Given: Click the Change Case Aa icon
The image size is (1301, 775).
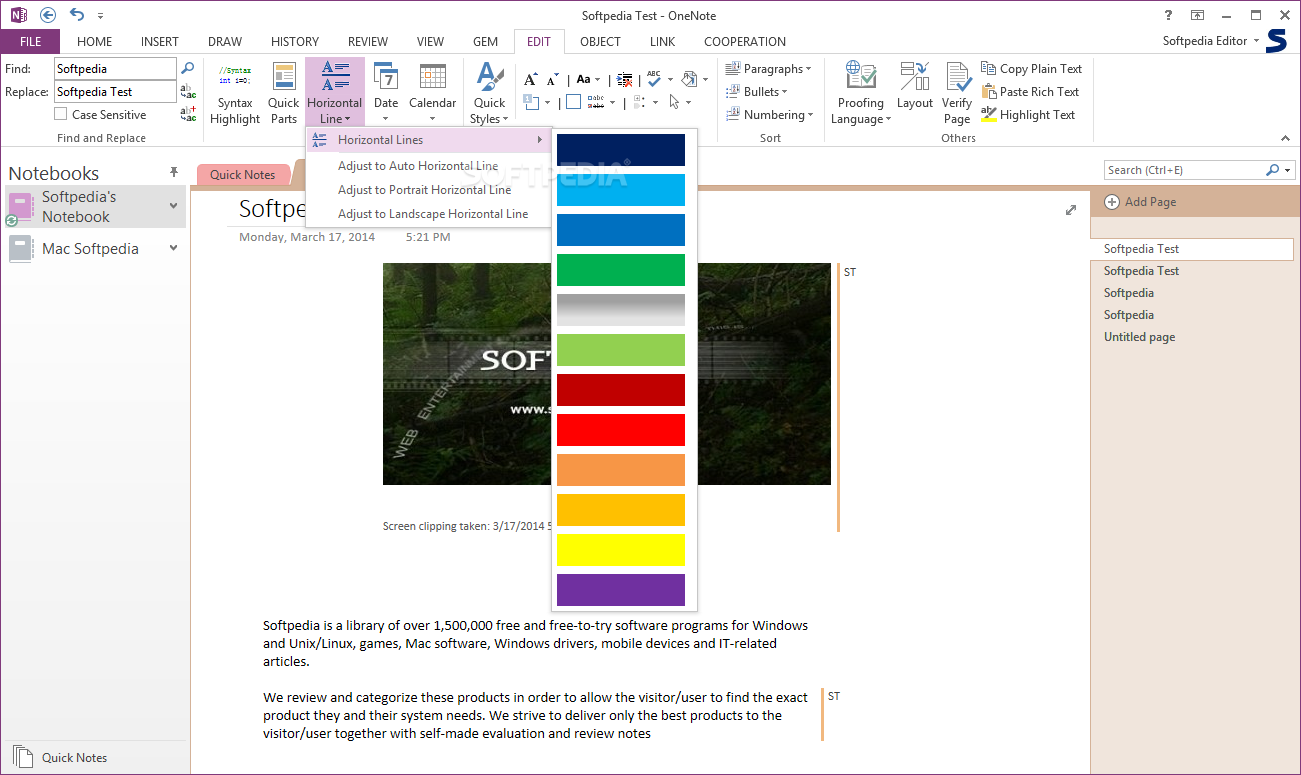Looking at the screenshot, I should tap(588, 79).
